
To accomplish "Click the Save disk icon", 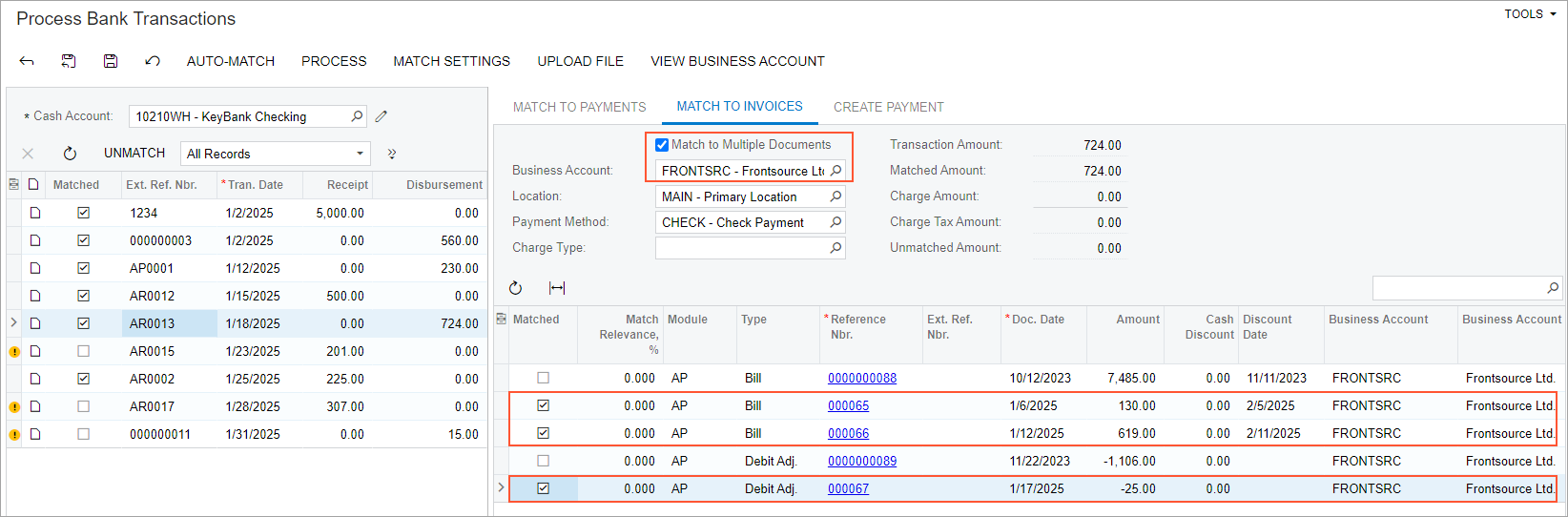I will 111,61.
